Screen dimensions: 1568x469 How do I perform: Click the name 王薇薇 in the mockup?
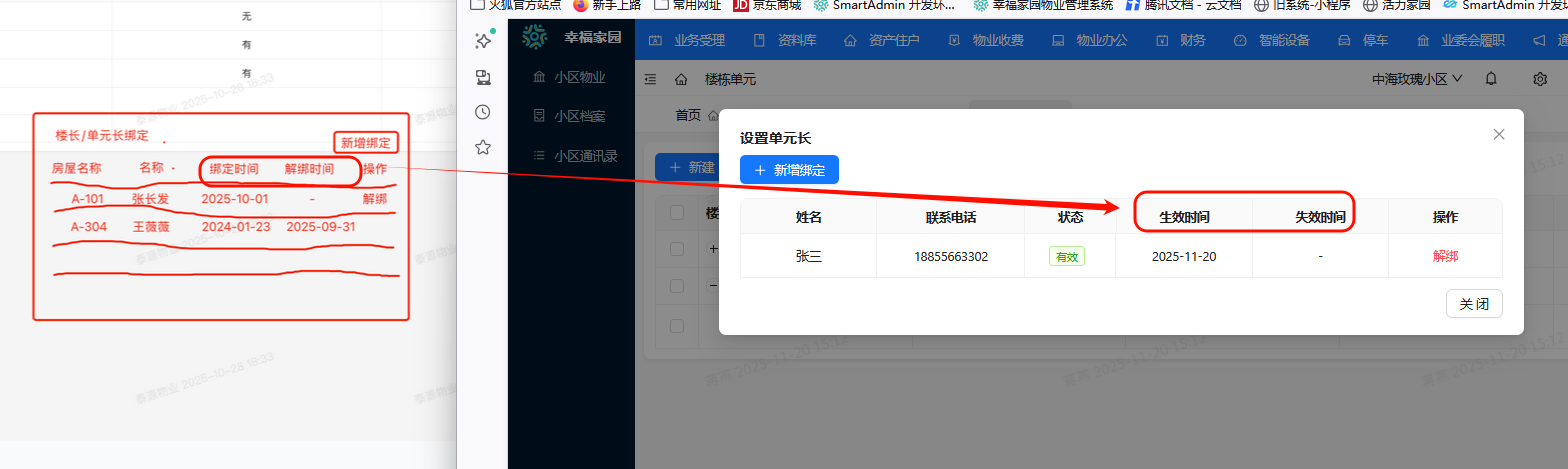tap(151, 227)
